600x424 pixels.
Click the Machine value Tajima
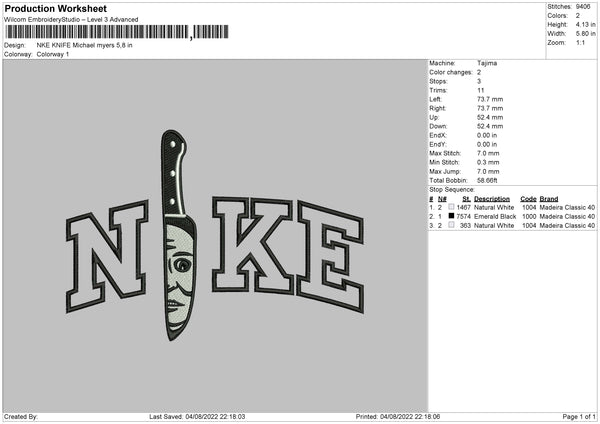click(487, 63)
